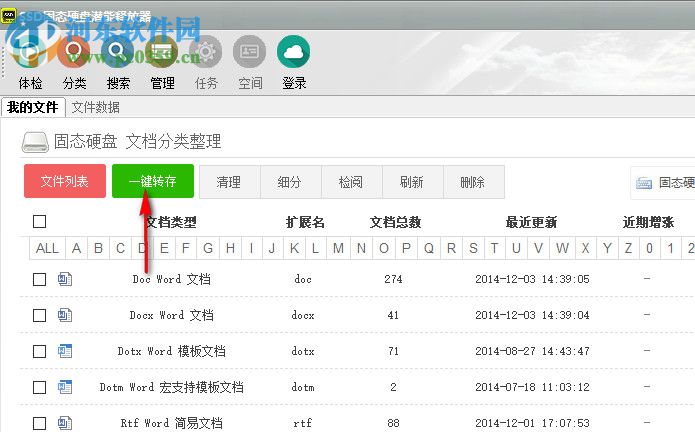Click the dotx extension cell
This screenshot has height=432, width=695.
pyautogui.click(x=303, y=351)
